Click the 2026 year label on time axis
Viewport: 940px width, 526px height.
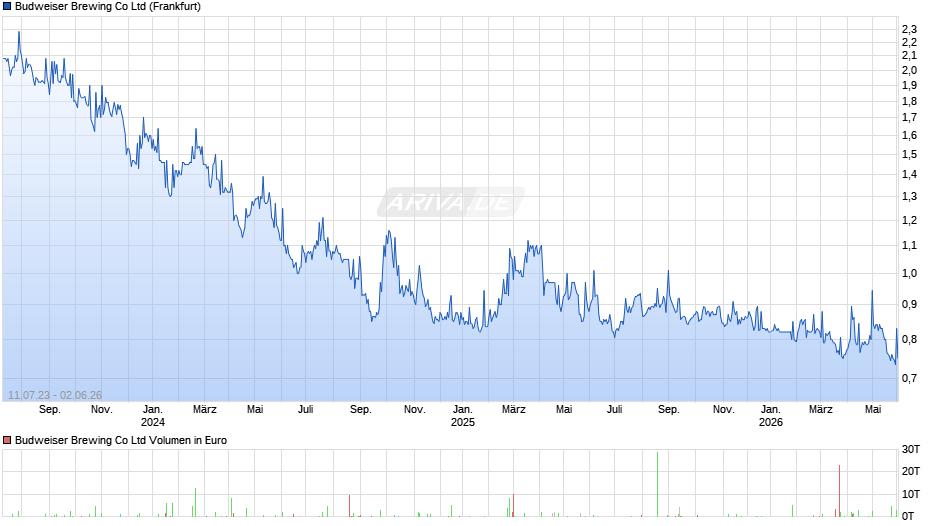click(x=770, y=422)
